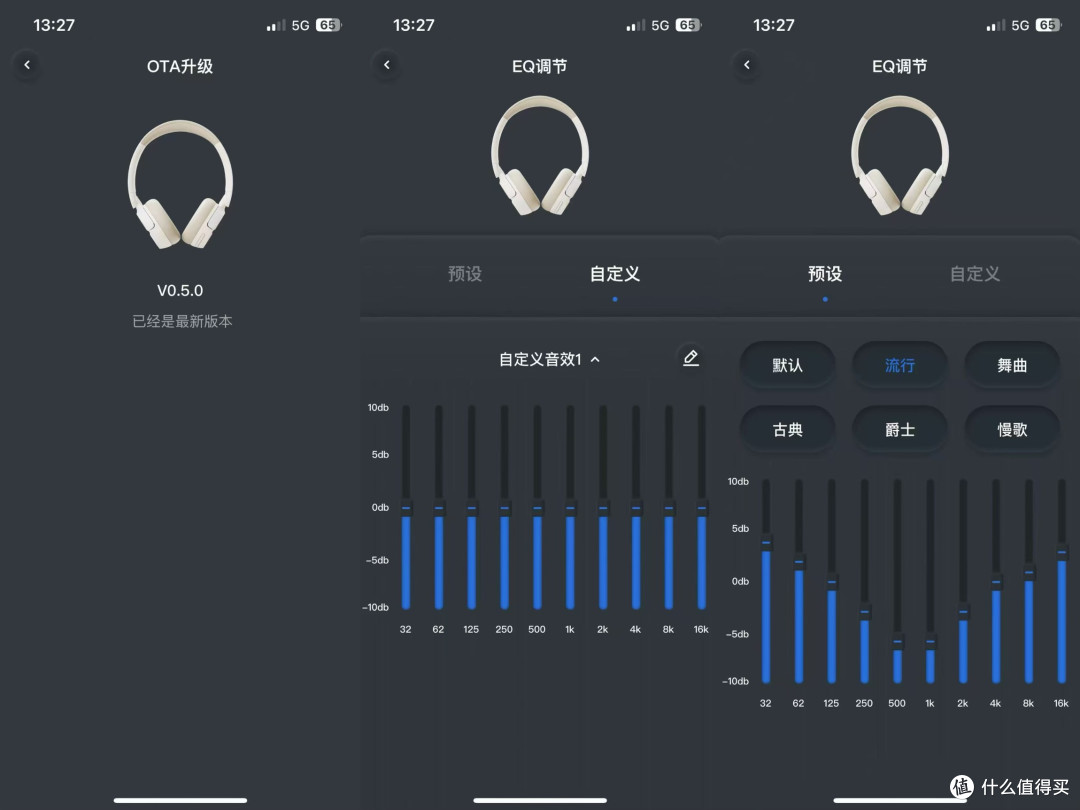Click the 250 Hz preset EQ slider handle
Viewport: 1080px width, 810px height.
pyautogui.click(x=864, y=612)
